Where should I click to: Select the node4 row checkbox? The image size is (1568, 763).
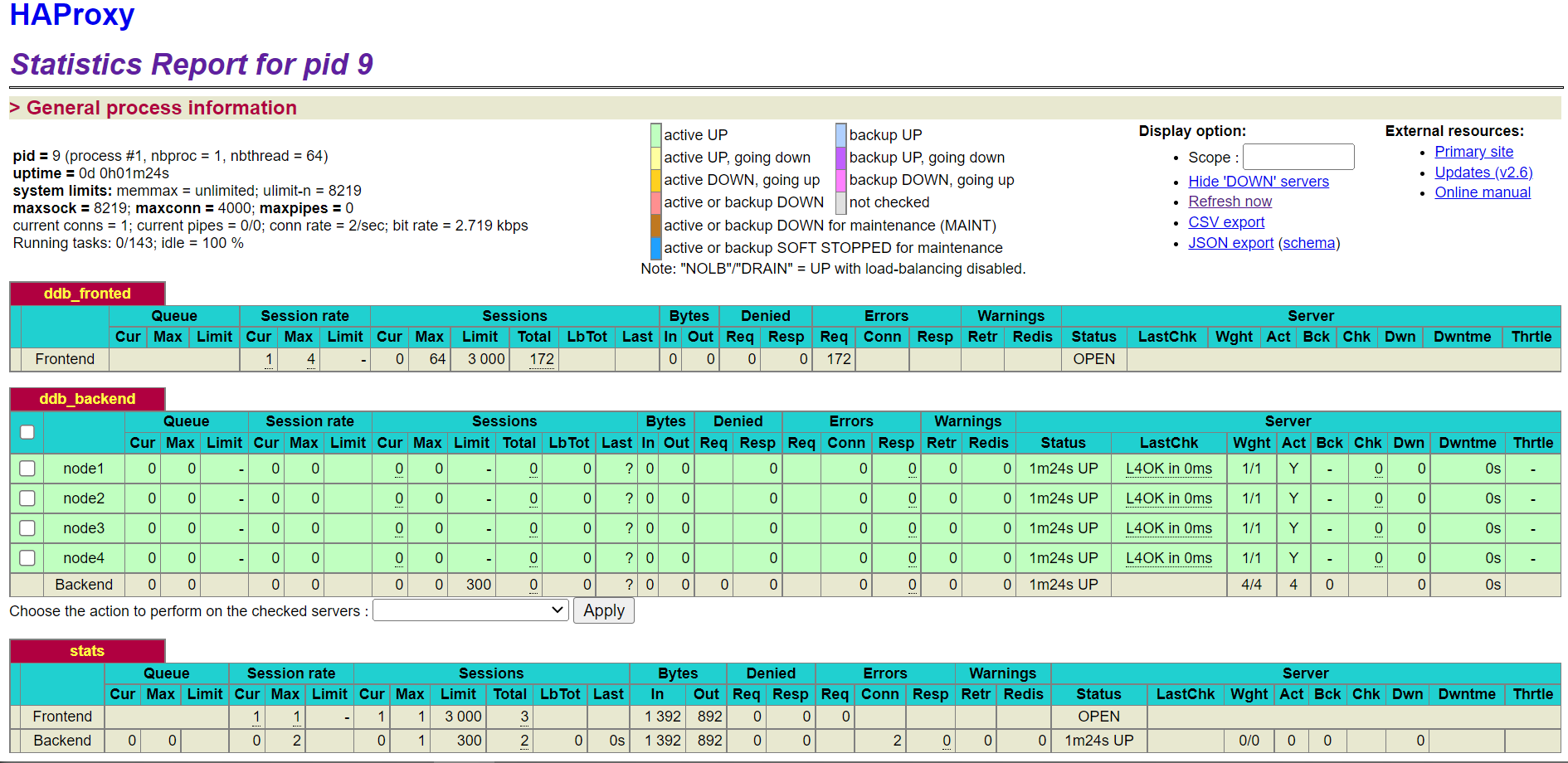(27, 558)
